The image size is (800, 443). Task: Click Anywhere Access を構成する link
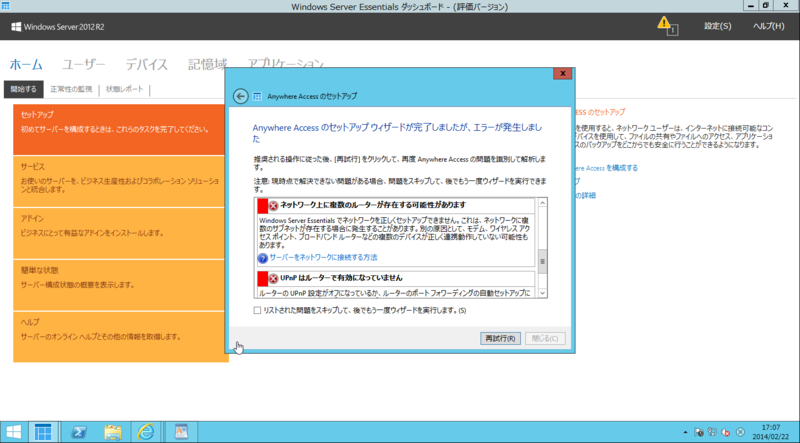click(x=606, y=168)
